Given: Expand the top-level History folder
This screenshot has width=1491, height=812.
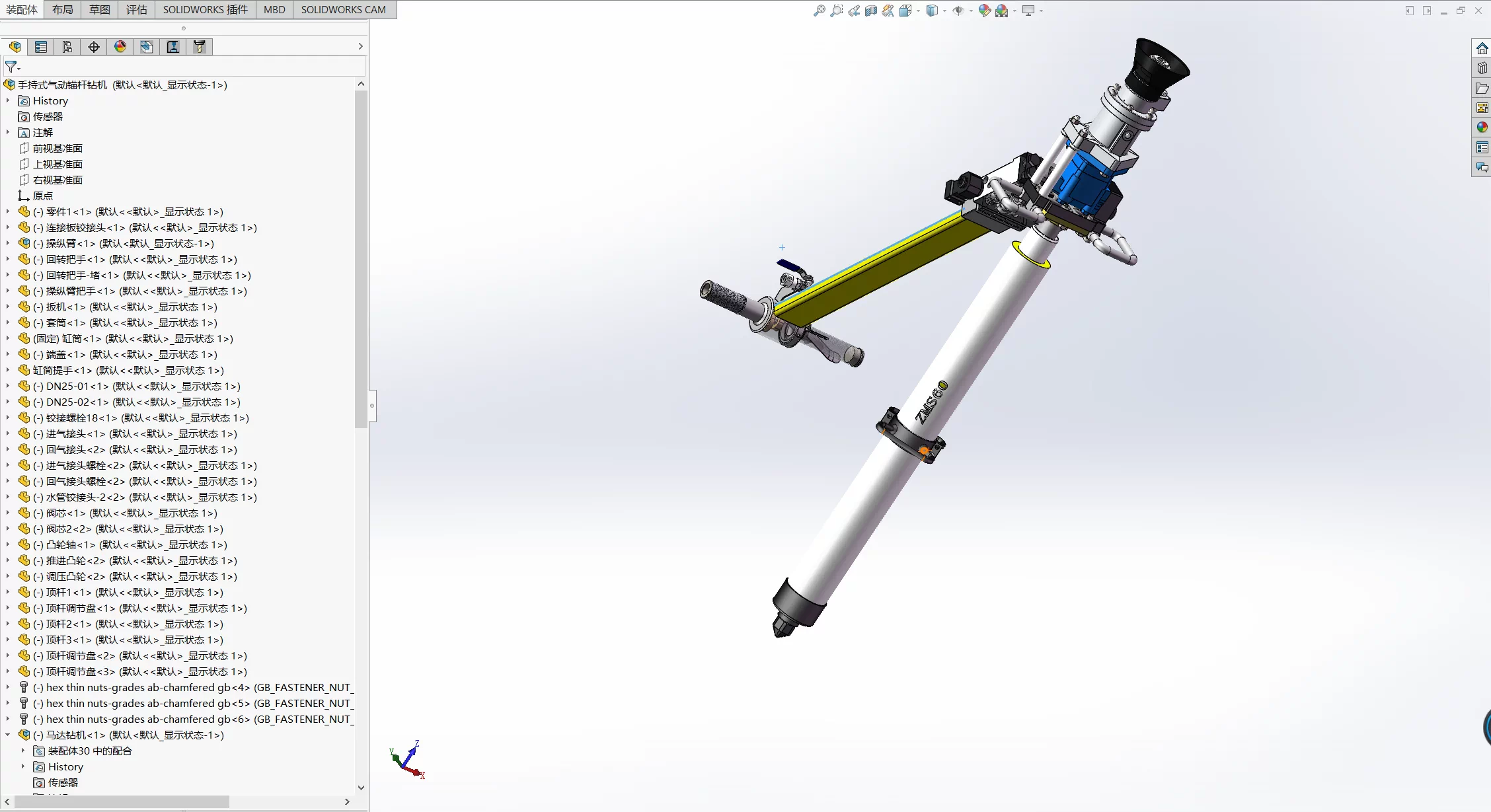Looking at the screenshot, I should tap(8, 100).
